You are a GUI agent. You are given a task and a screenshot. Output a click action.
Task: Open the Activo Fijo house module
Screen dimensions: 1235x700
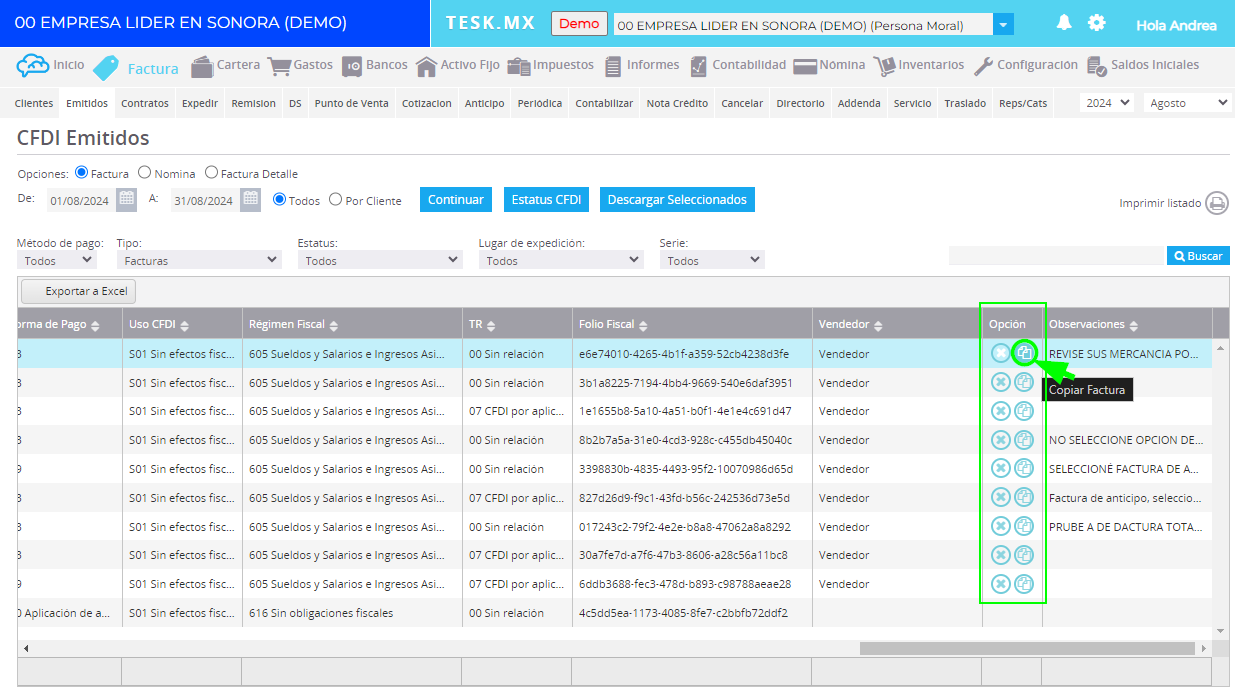[426, 66]
